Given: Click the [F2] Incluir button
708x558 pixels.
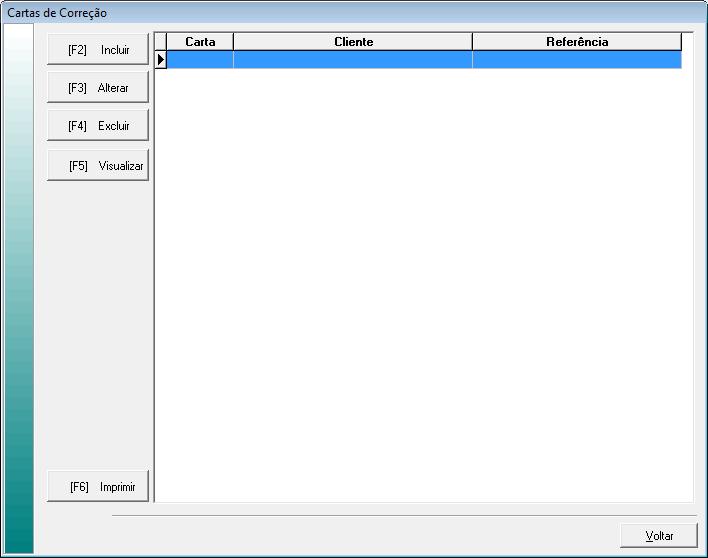Looking at the screenshot, I should tap(98, 49).
